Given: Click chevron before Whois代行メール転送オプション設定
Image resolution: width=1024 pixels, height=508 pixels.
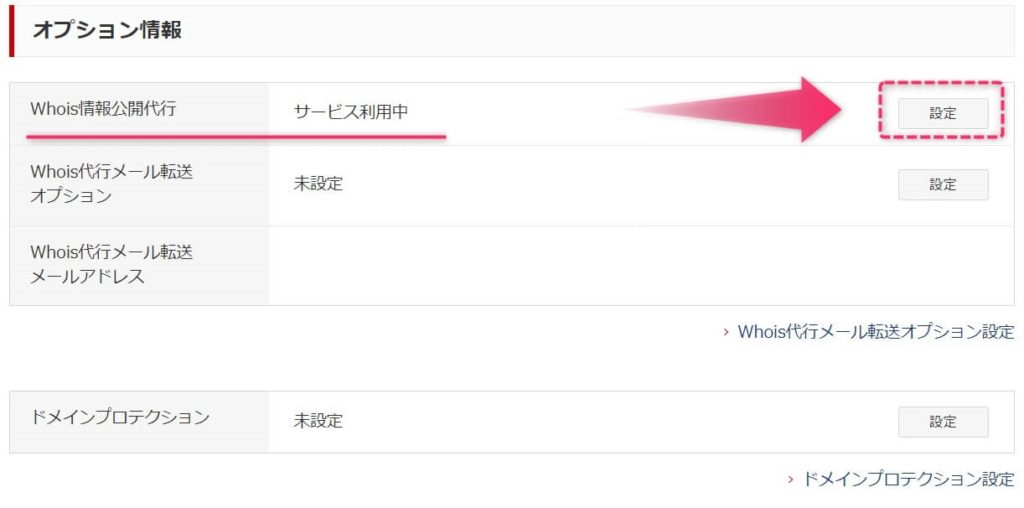Looking at the screenshot, I should (726, 332).
